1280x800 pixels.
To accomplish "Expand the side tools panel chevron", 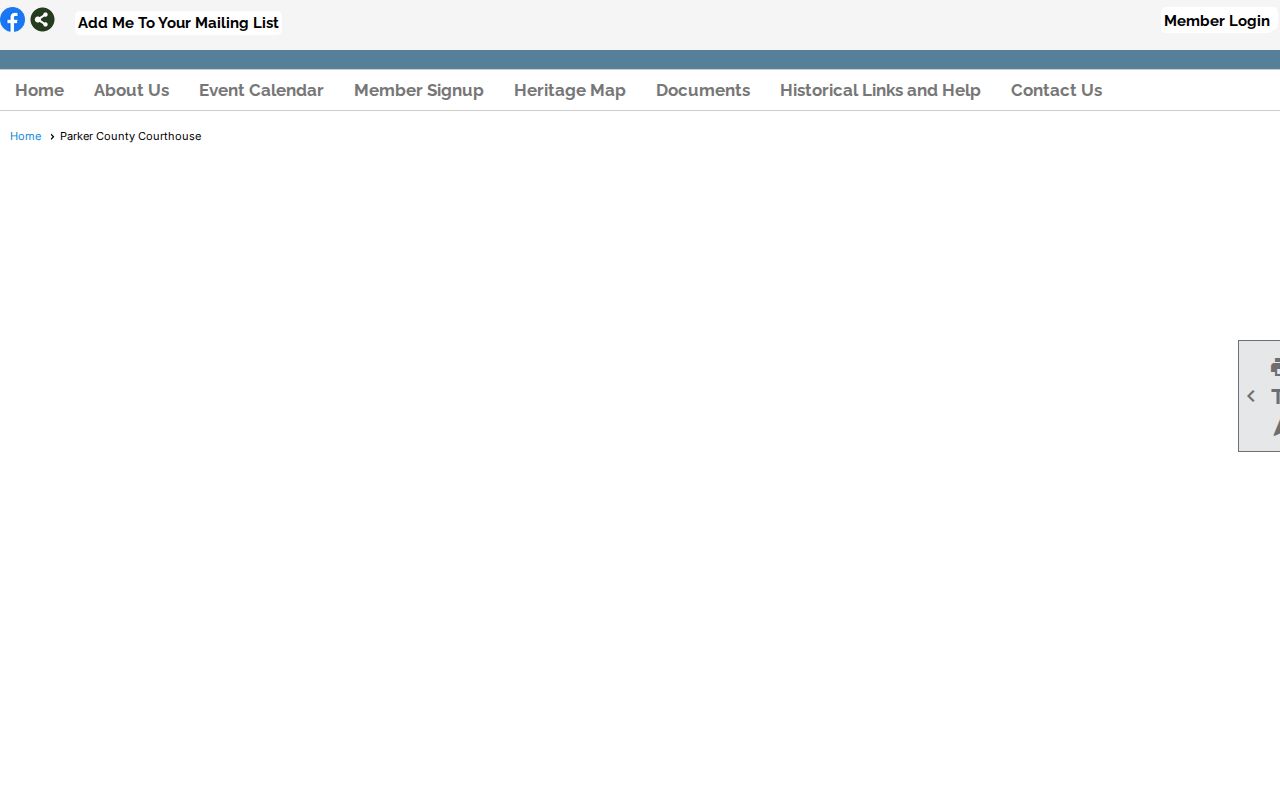I will (x=1251, y=396).
